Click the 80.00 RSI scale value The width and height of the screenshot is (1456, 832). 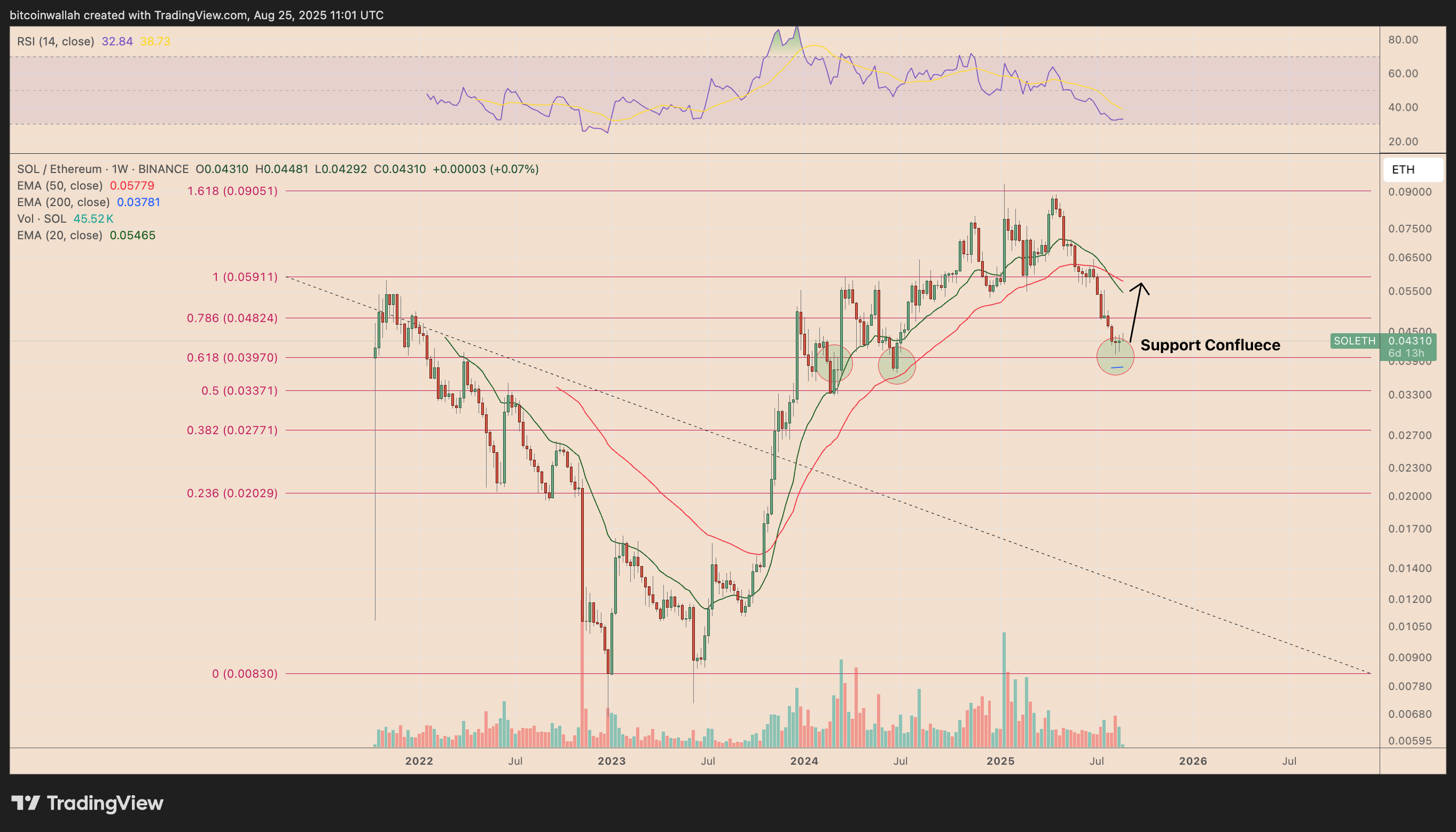pos(1404,40)
